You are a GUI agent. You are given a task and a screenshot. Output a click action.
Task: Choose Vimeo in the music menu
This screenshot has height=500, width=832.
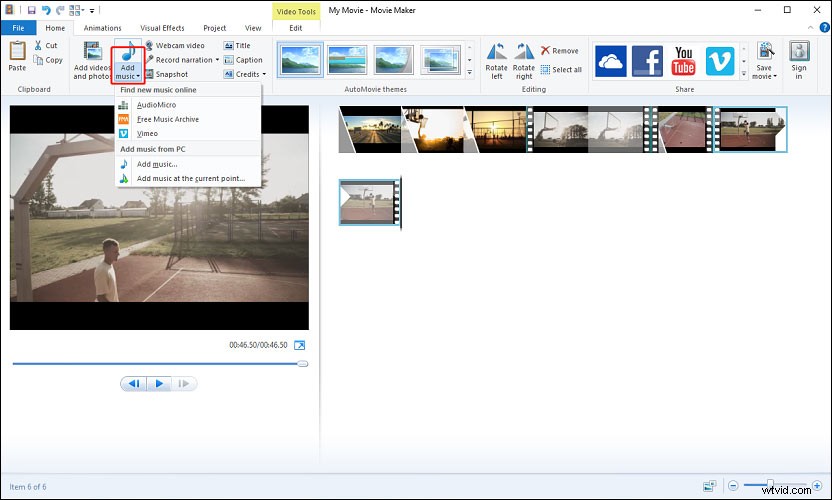[188, 134]
